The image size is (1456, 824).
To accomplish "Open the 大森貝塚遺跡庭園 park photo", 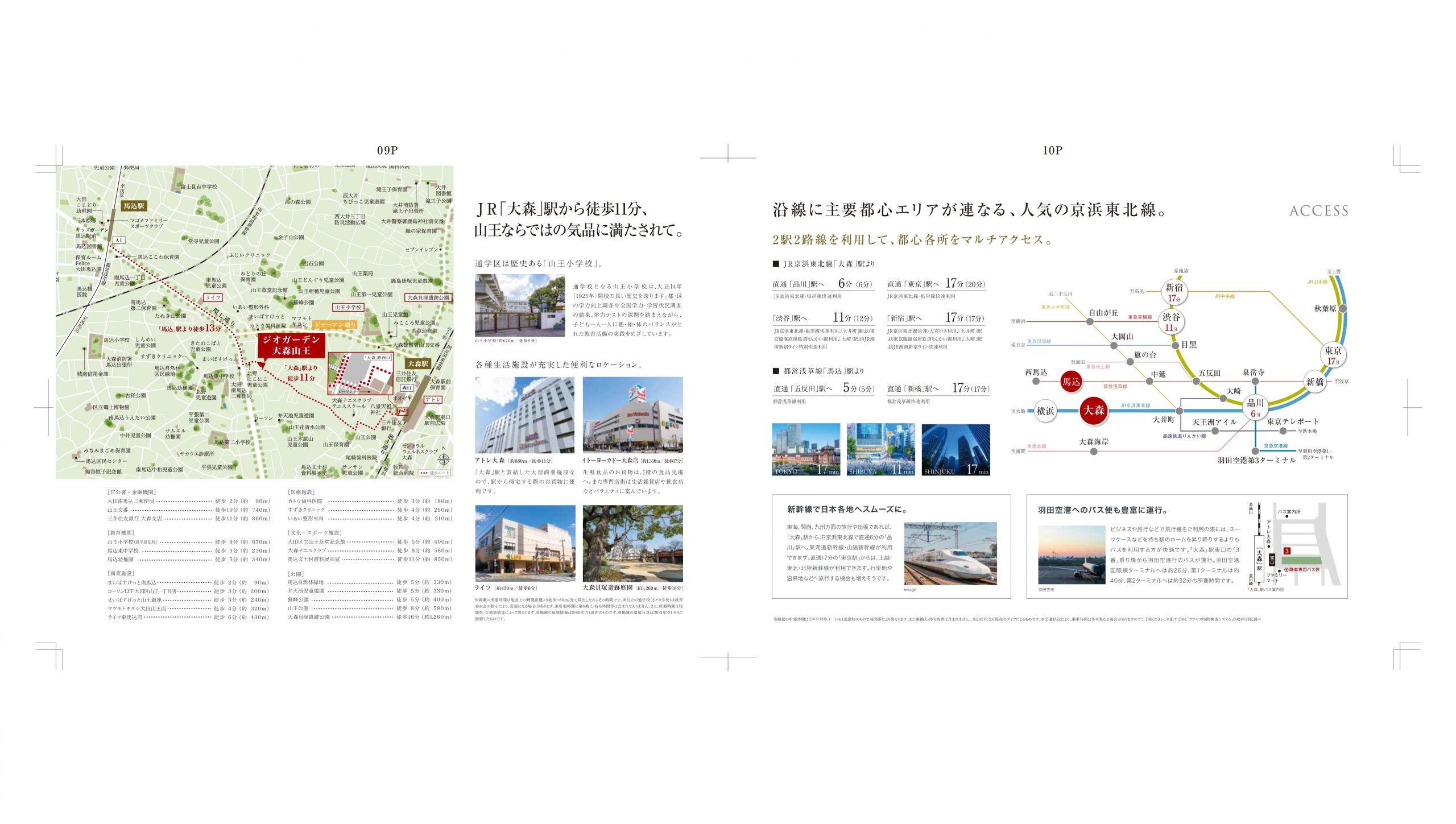I will click(x=633, y=544).
